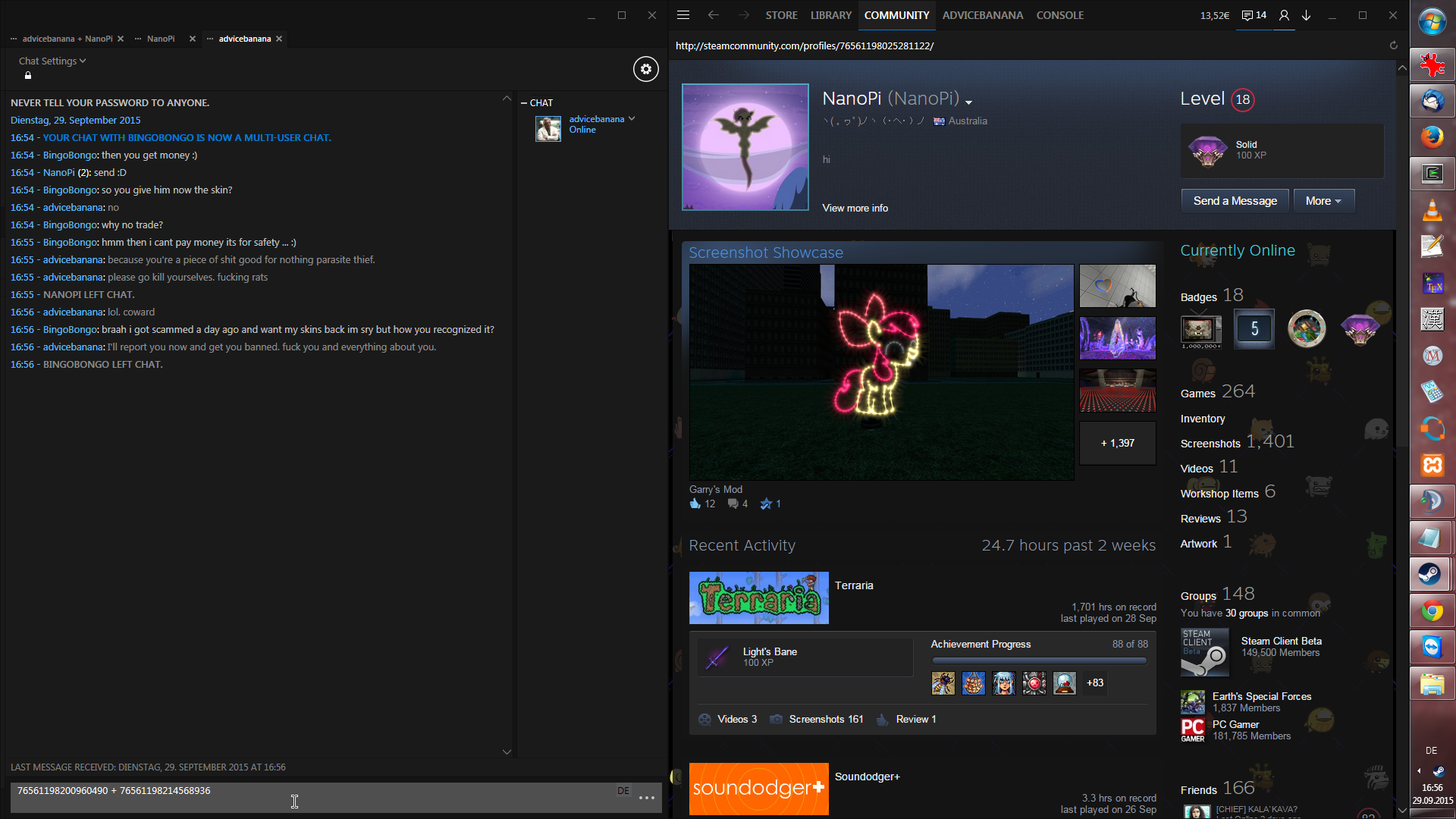
Task: Open friends list person icon
Action: pyautogui.click(x=1283, y=15)
